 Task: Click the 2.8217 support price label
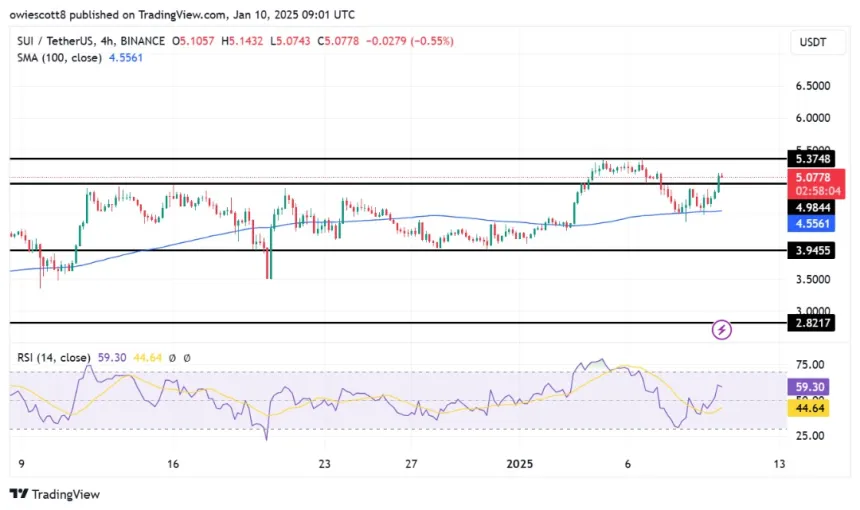click(811, 323)
